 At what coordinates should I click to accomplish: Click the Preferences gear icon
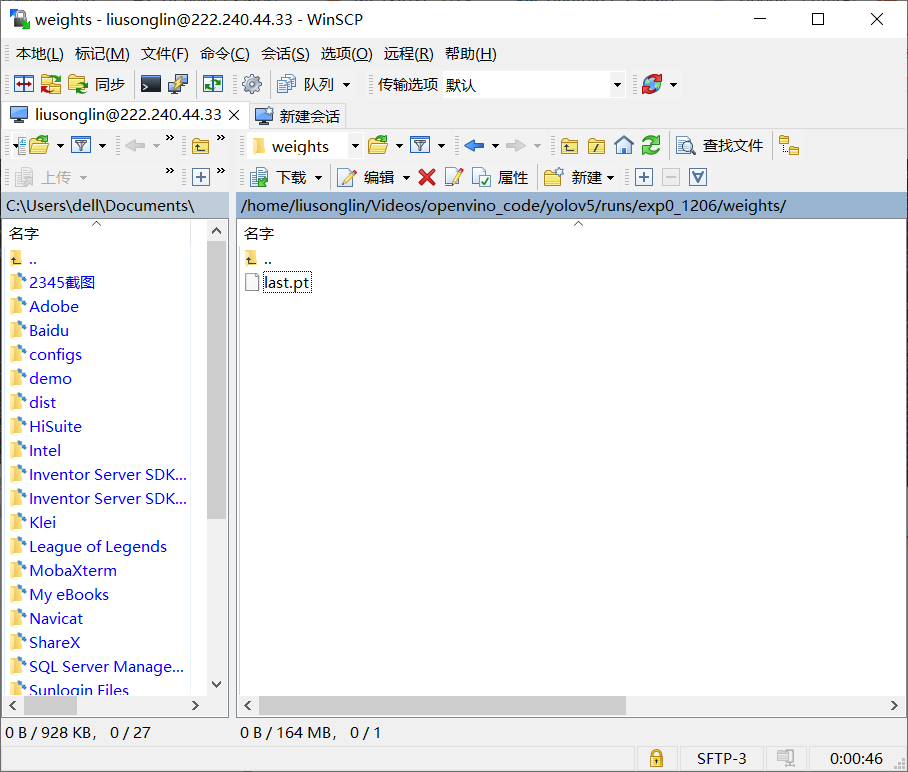[x=252, y=85]
